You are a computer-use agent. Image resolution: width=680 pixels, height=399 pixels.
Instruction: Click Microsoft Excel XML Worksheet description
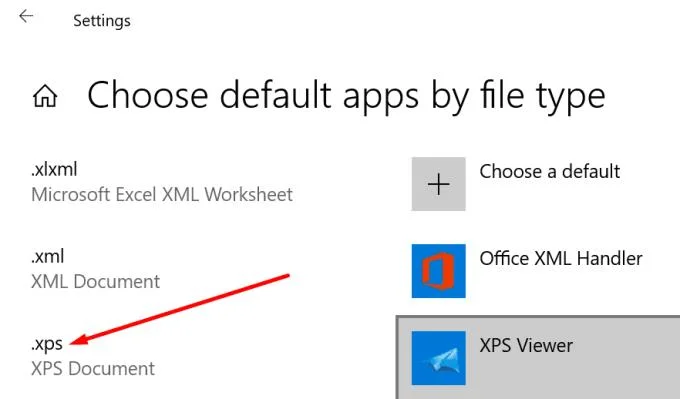(162, 195)
